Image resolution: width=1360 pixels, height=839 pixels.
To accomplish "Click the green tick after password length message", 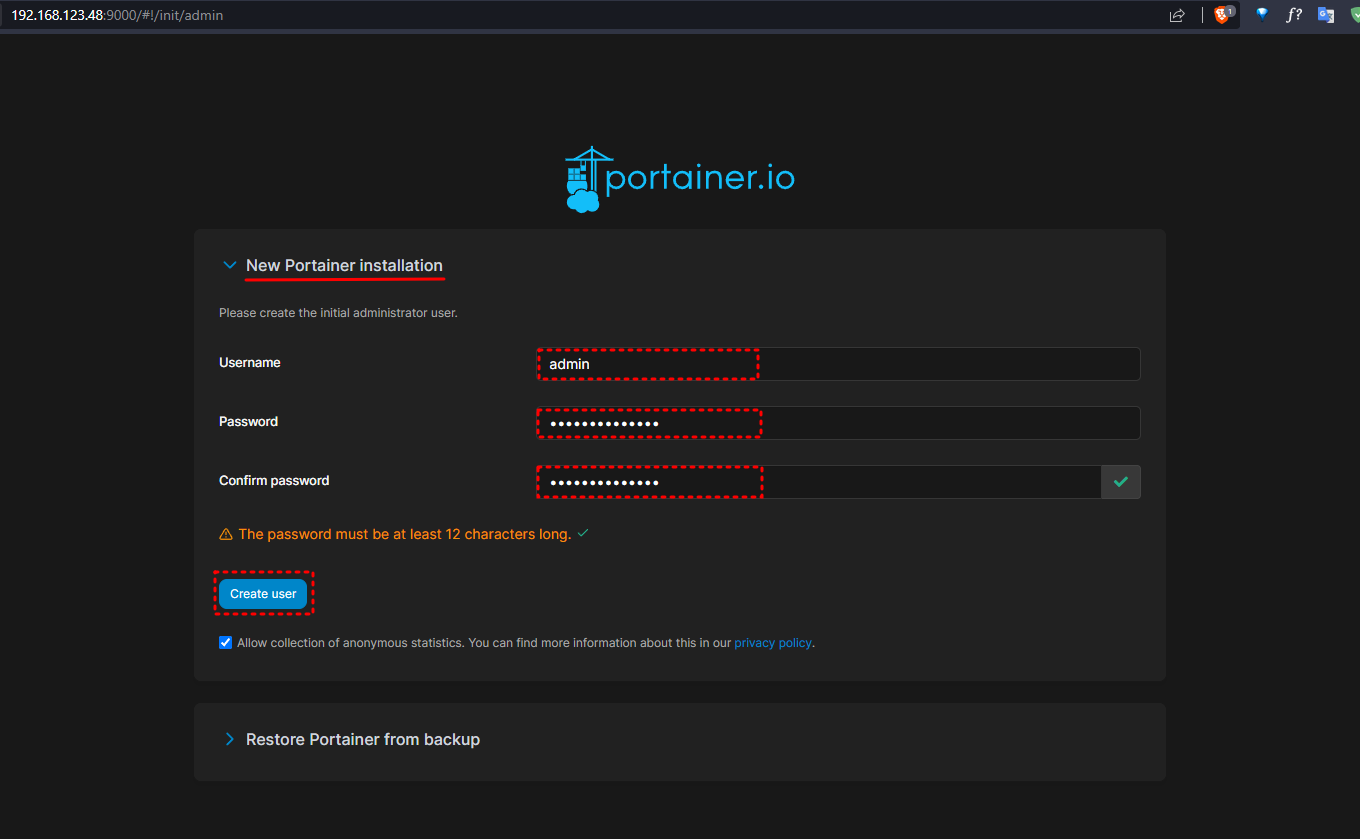I will [x=583, y=534].
